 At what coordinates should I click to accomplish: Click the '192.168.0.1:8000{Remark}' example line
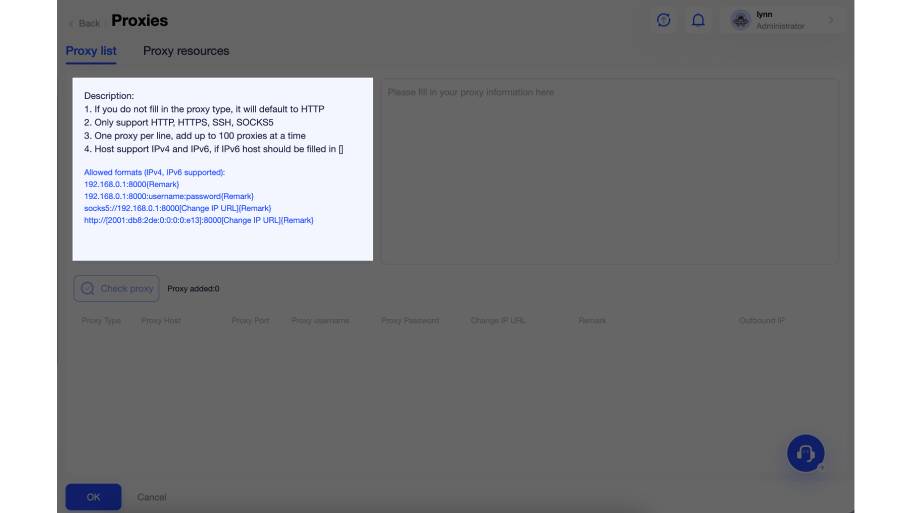click(131, 184)
